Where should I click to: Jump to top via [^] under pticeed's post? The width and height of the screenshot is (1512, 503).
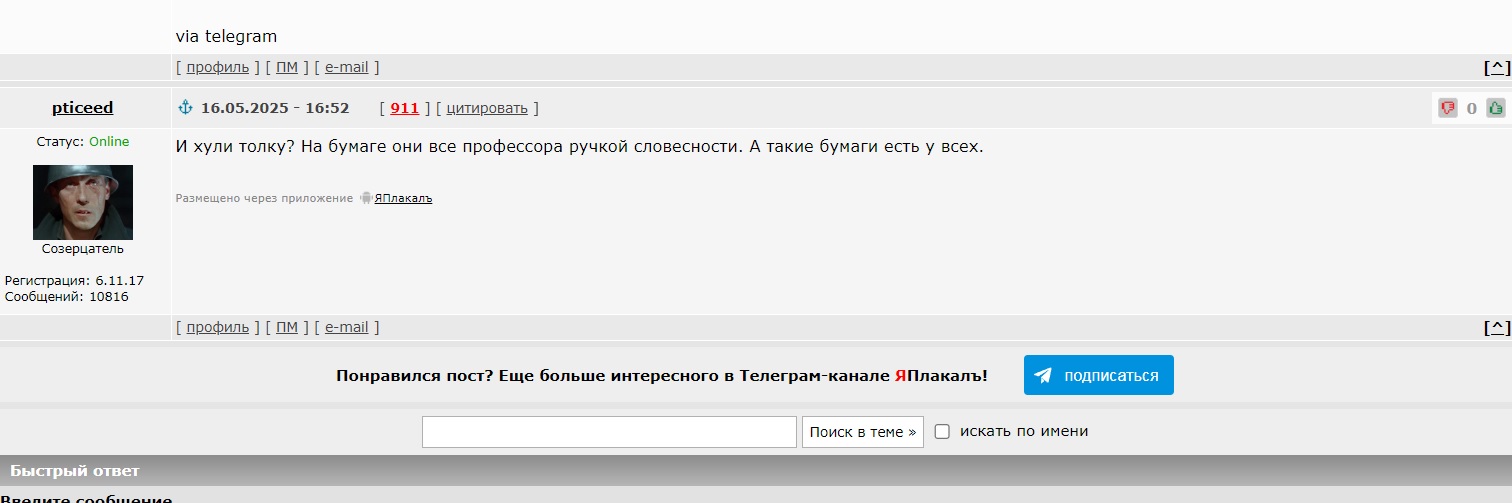(x=1496, y=327)
